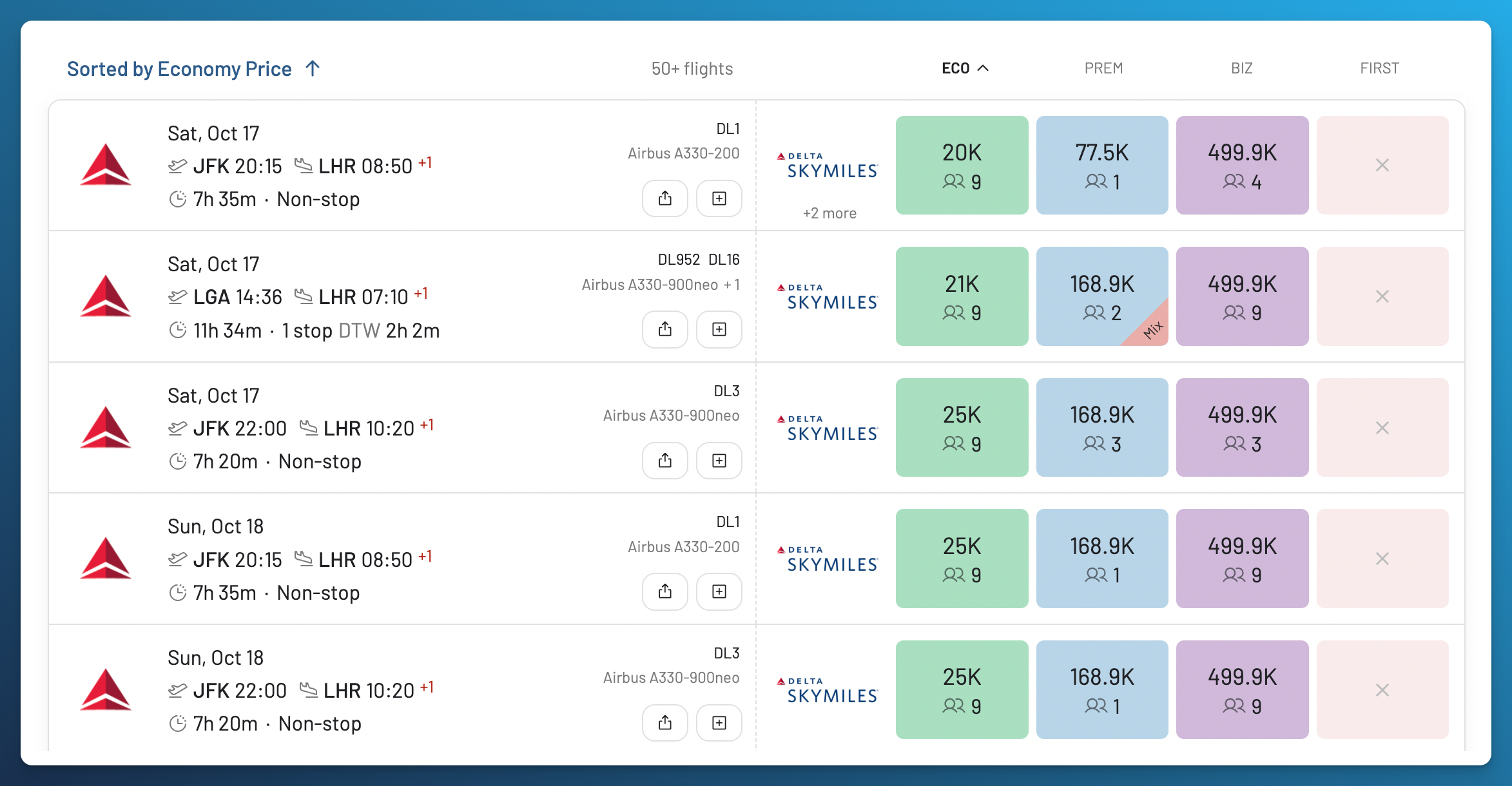Screen dimensions: 1512x786
Task: Click DL952 flight number
Action: (679, 260)
